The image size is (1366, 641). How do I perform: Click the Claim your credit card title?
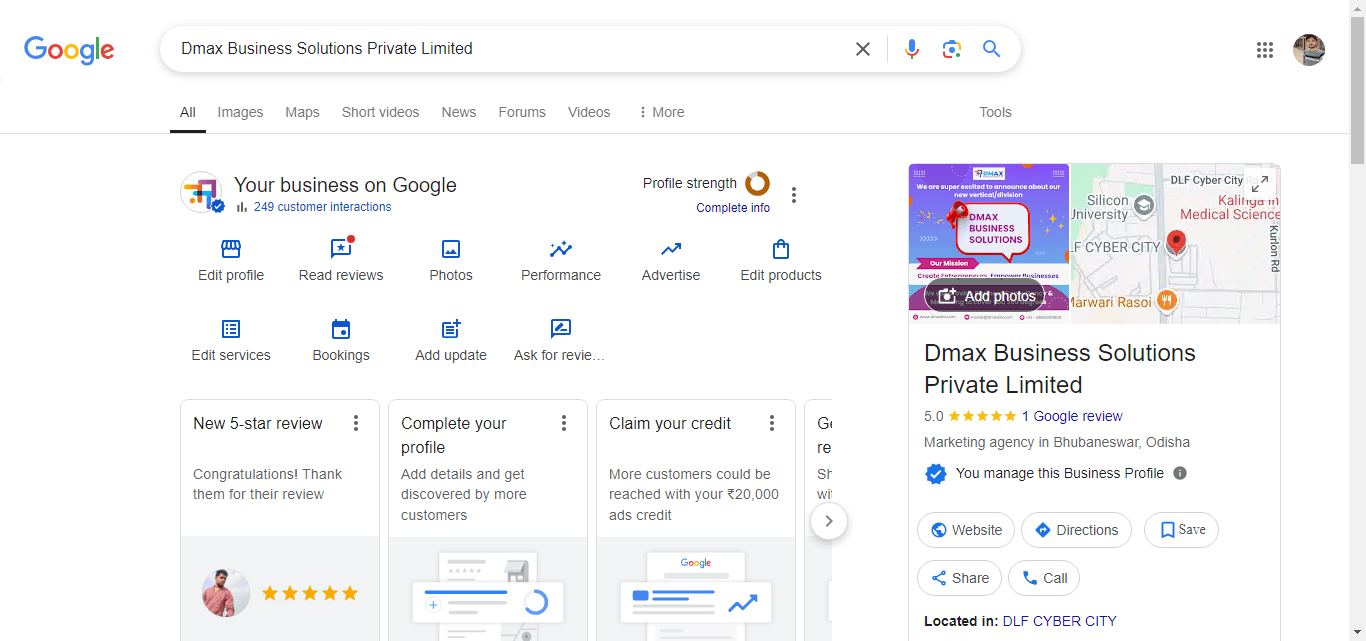[670, 423]
